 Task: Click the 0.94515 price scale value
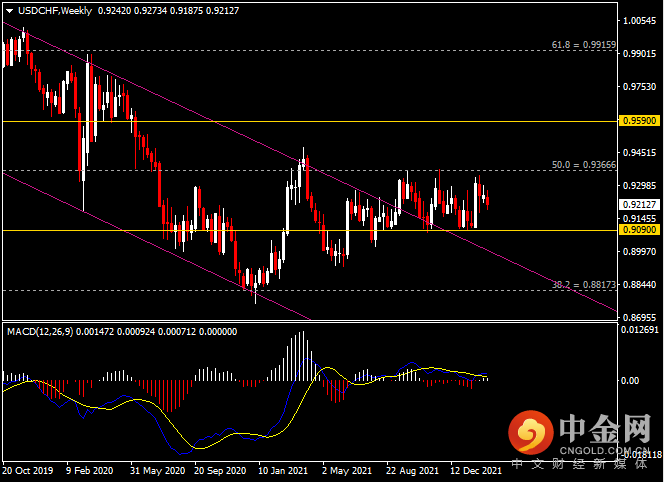[640, 153]
